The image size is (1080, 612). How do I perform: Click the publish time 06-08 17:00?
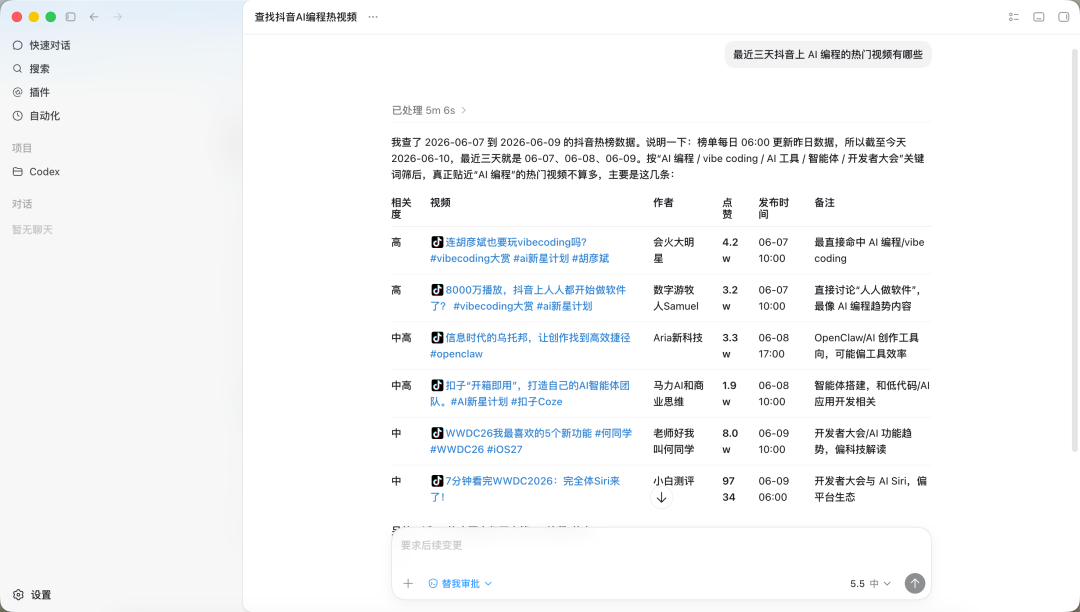(x=773, y=346)
